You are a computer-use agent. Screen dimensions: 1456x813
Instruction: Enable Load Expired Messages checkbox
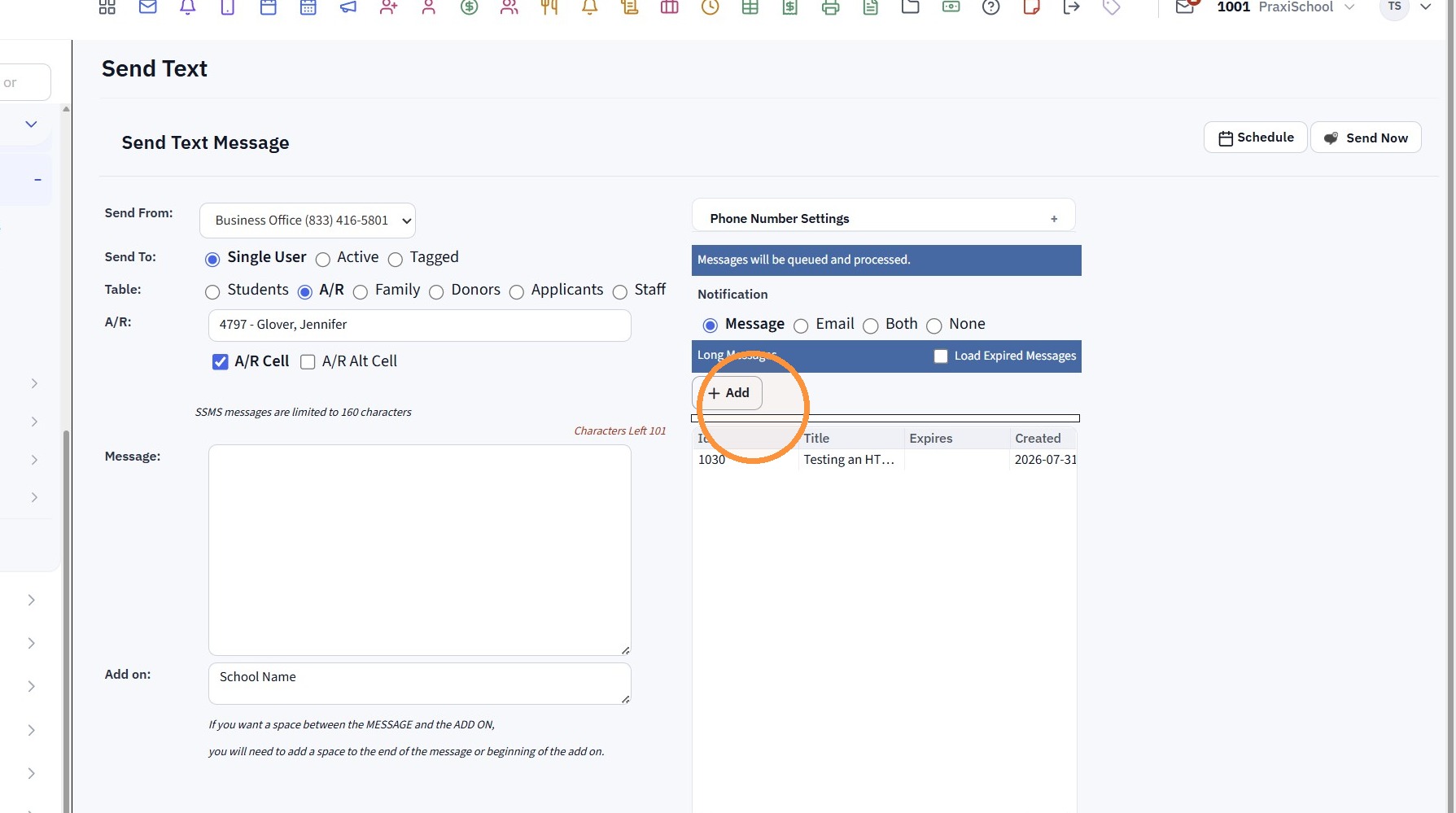(941, 356)
